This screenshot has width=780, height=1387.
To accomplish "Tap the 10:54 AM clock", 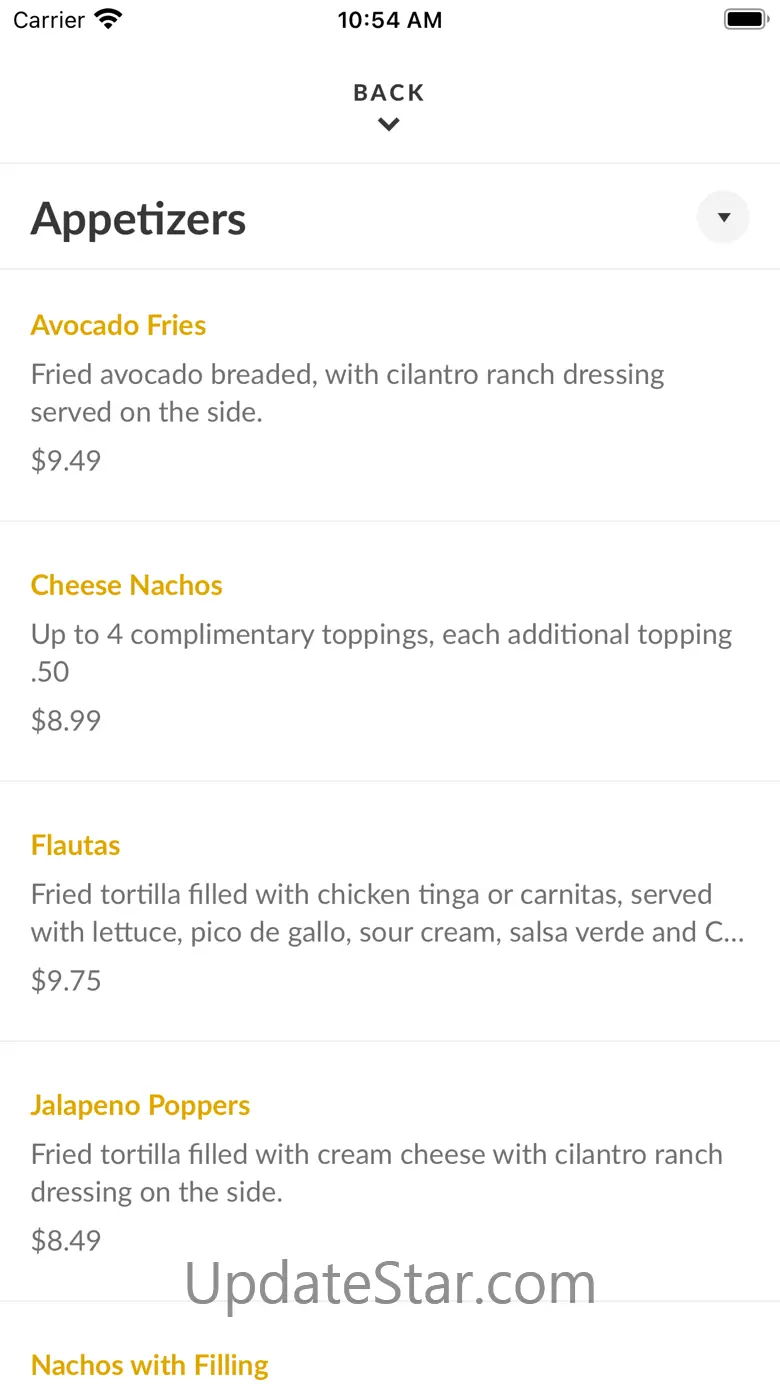I will tap(390, 20).
